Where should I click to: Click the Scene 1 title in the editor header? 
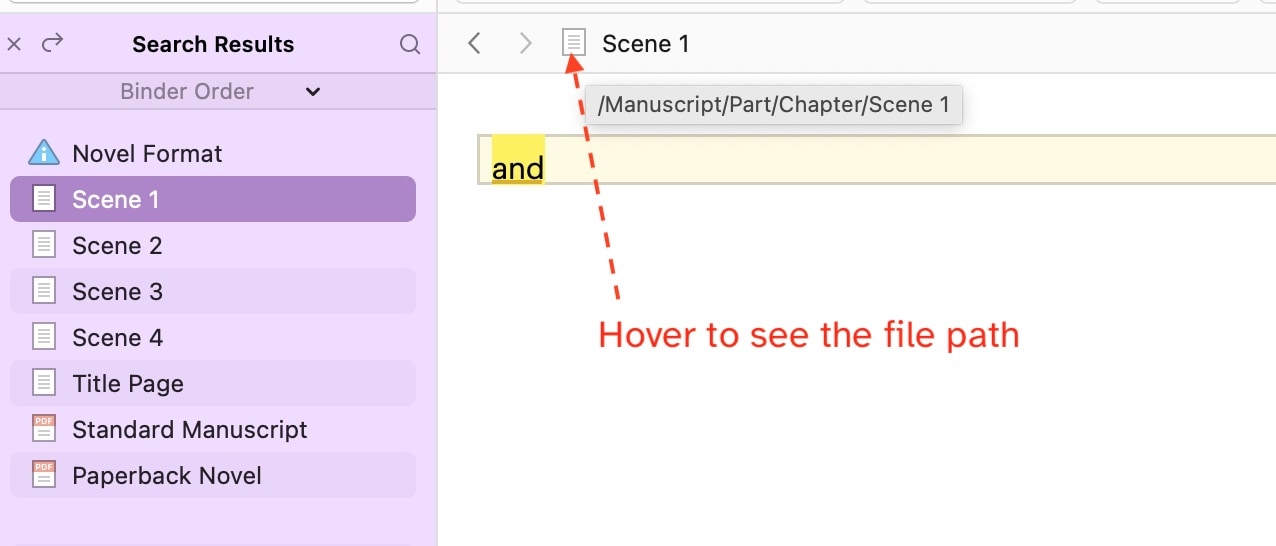(x=646, y=43)
